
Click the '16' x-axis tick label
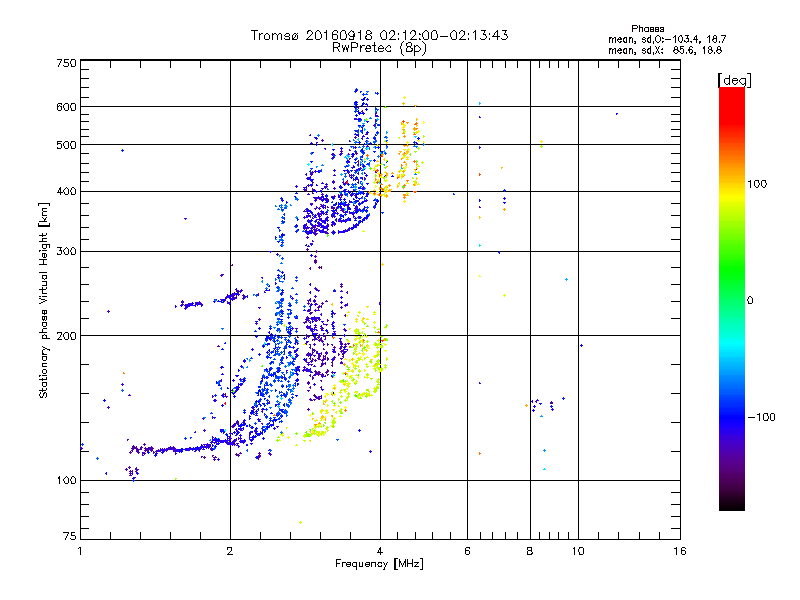coord(680,551)
